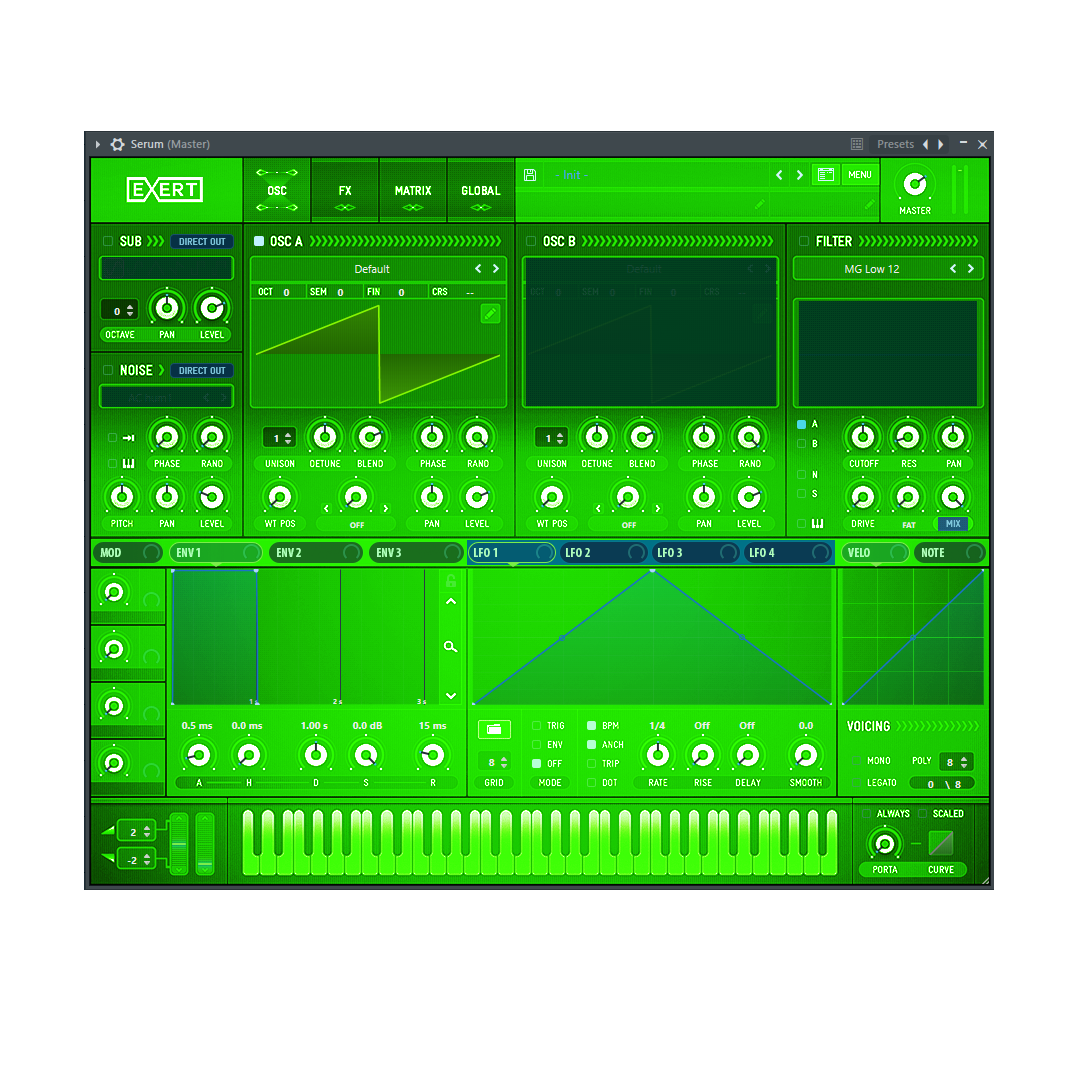Open the MG Low 12 filter type dropdown

coord(871,269)
